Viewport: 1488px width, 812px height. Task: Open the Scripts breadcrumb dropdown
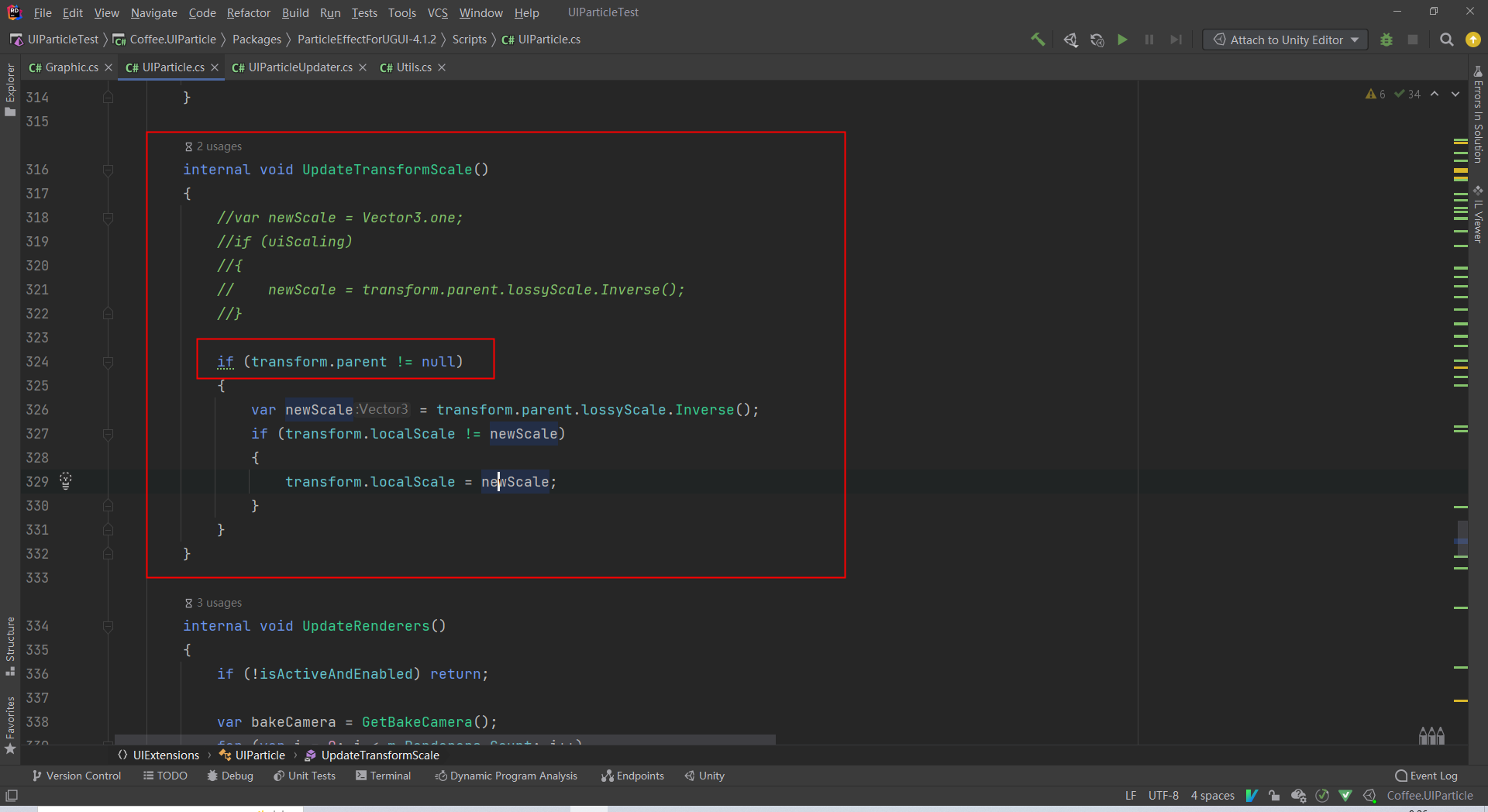point(470,40)
